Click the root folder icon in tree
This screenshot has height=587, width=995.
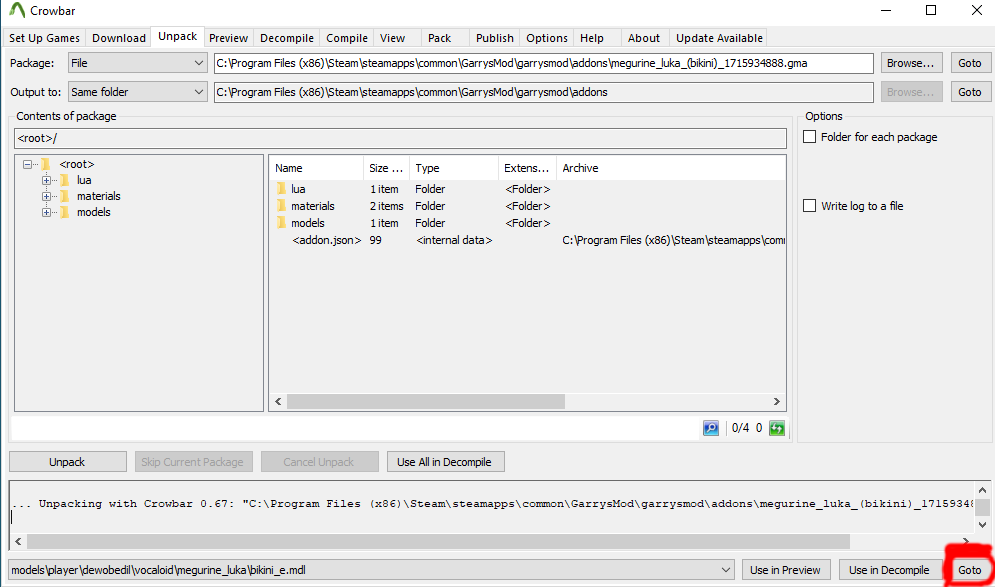46,164
